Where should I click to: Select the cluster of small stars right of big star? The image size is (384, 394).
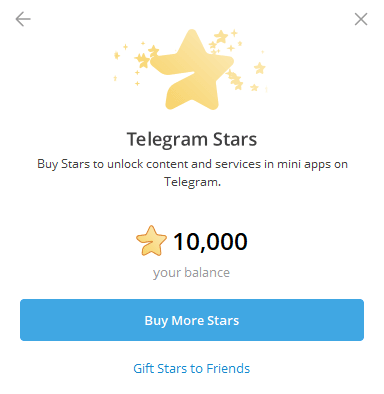[x=236, y=80]
